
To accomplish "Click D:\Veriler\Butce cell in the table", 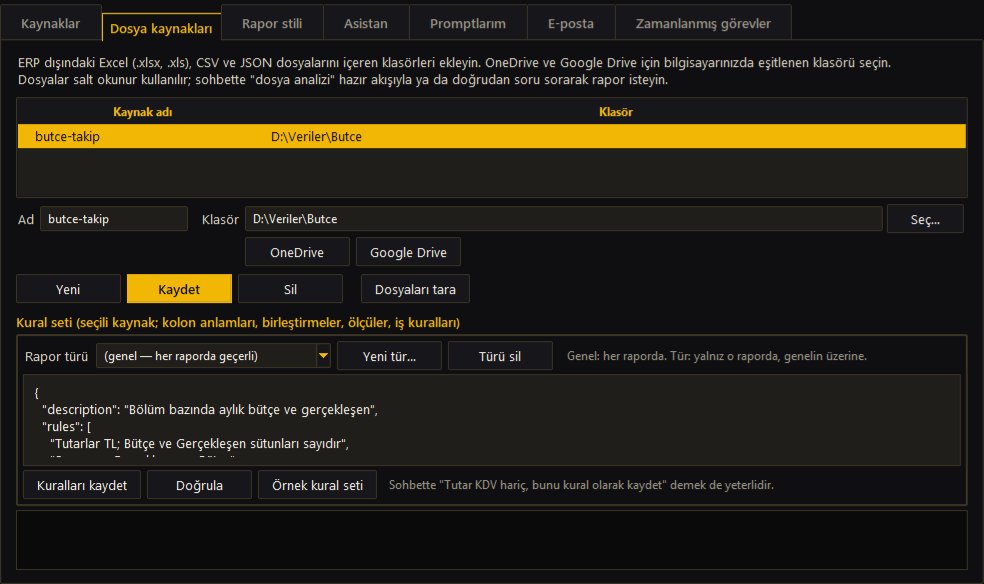I will pos(316,136).
